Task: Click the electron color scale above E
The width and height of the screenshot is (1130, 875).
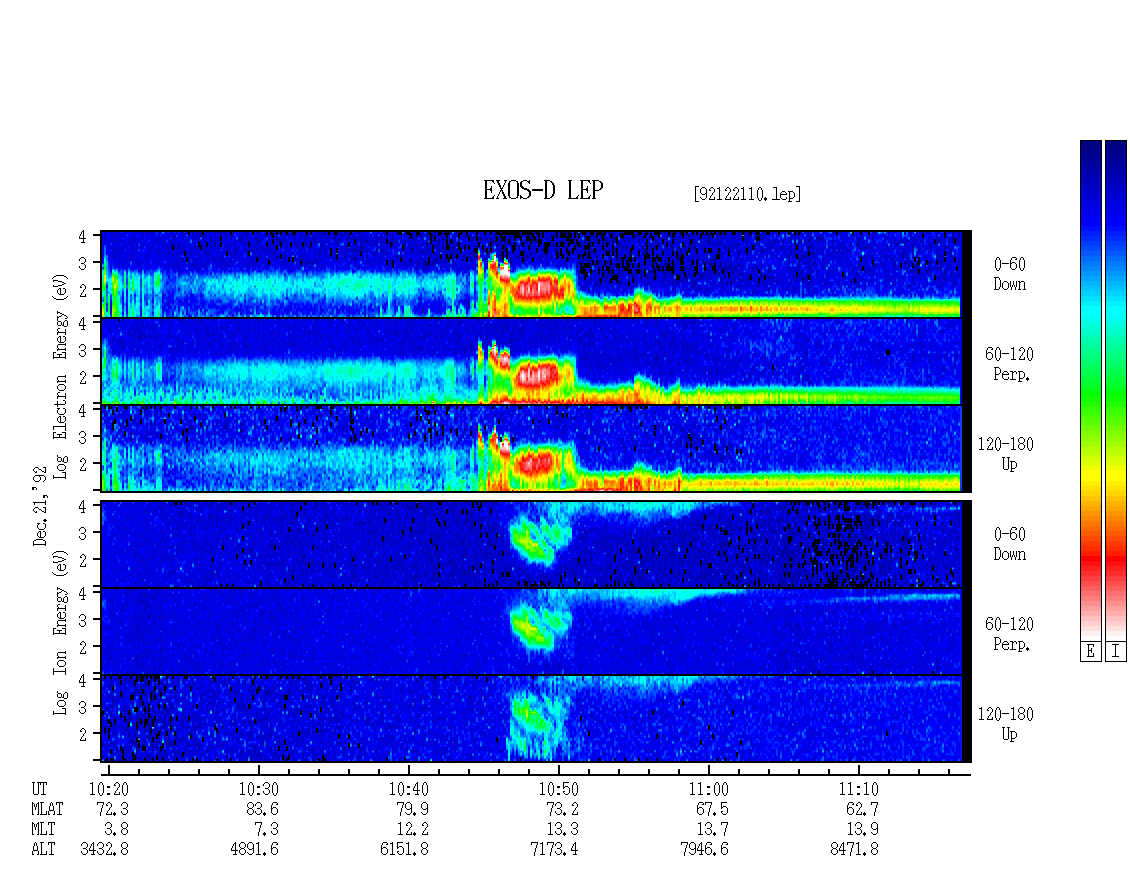Action: pos(1090,390)
